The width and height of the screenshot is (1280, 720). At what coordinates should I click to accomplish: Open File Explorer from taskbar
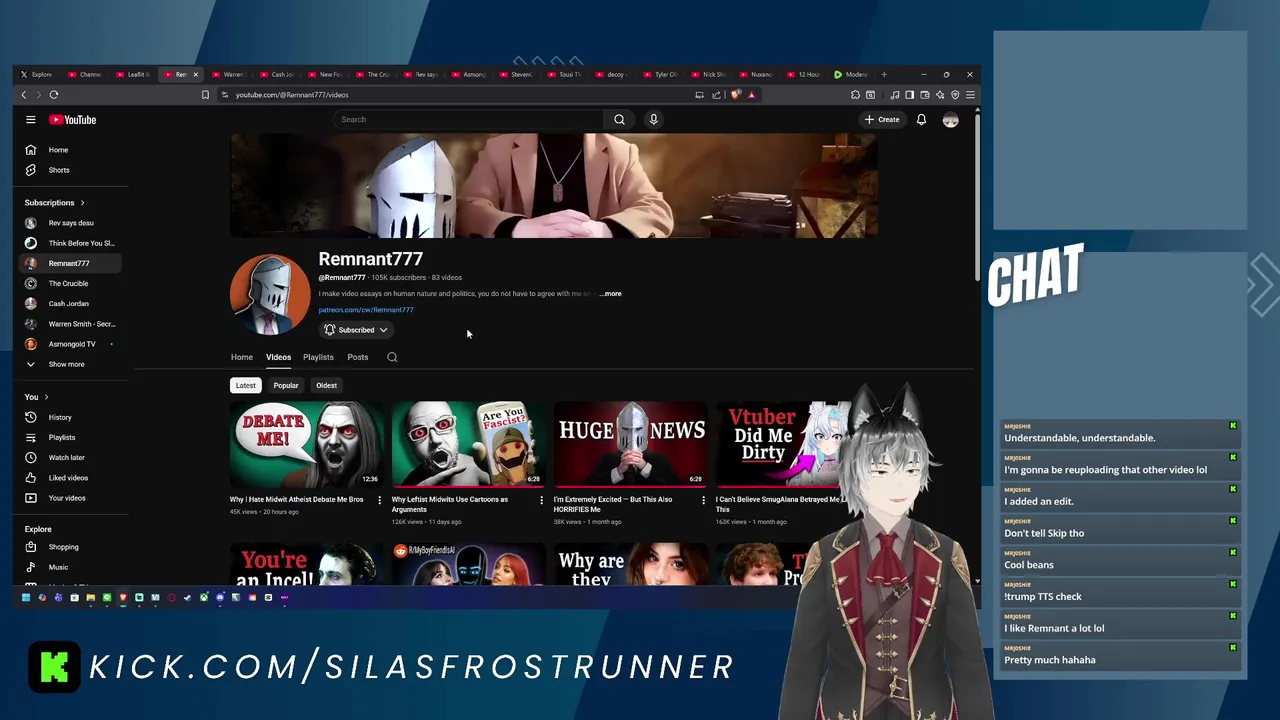(x=90, y=597)
